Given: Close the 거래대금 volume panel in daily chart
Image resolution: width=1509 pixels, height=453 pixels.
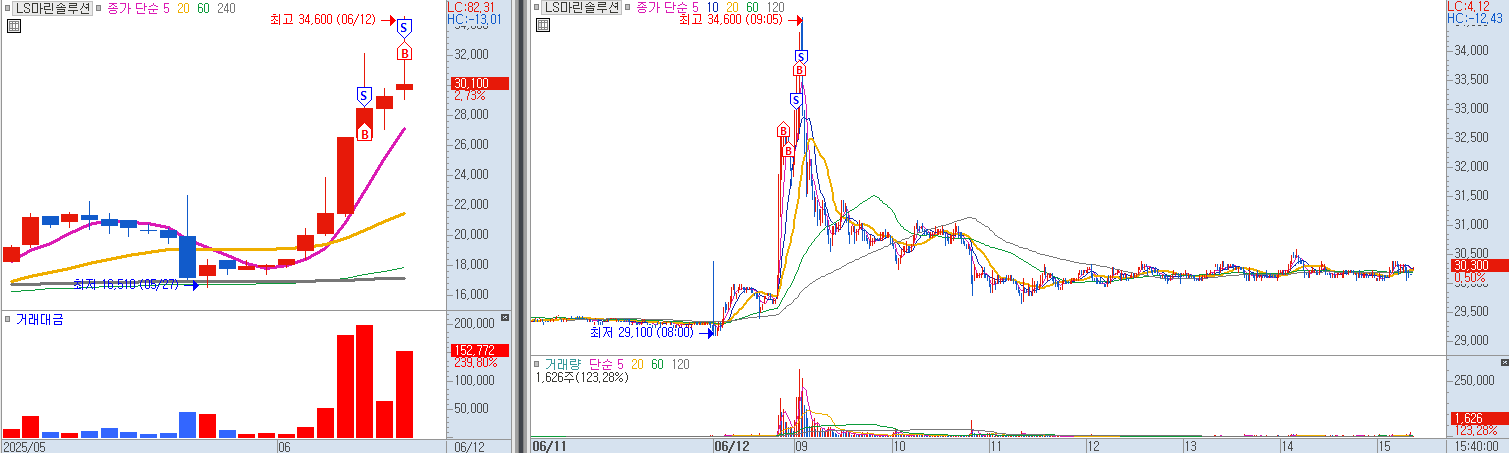Looking at the screenshot, I should 505,318.
